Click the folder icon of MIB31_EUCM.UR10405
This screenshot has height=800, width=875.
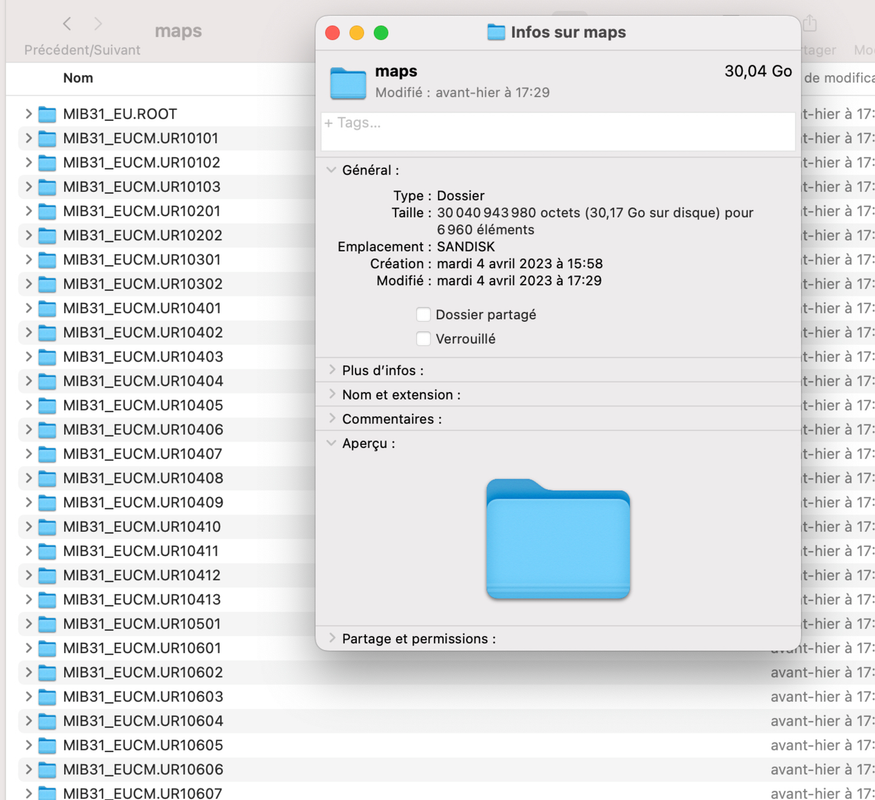point(47,406)
